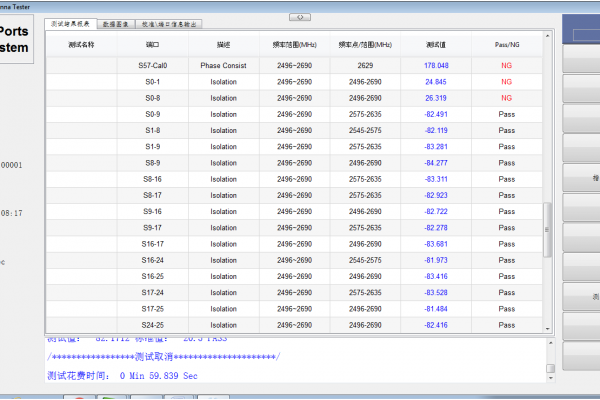Click the Phase Consist description cell

pyautogui.click(x=223, y=65)
